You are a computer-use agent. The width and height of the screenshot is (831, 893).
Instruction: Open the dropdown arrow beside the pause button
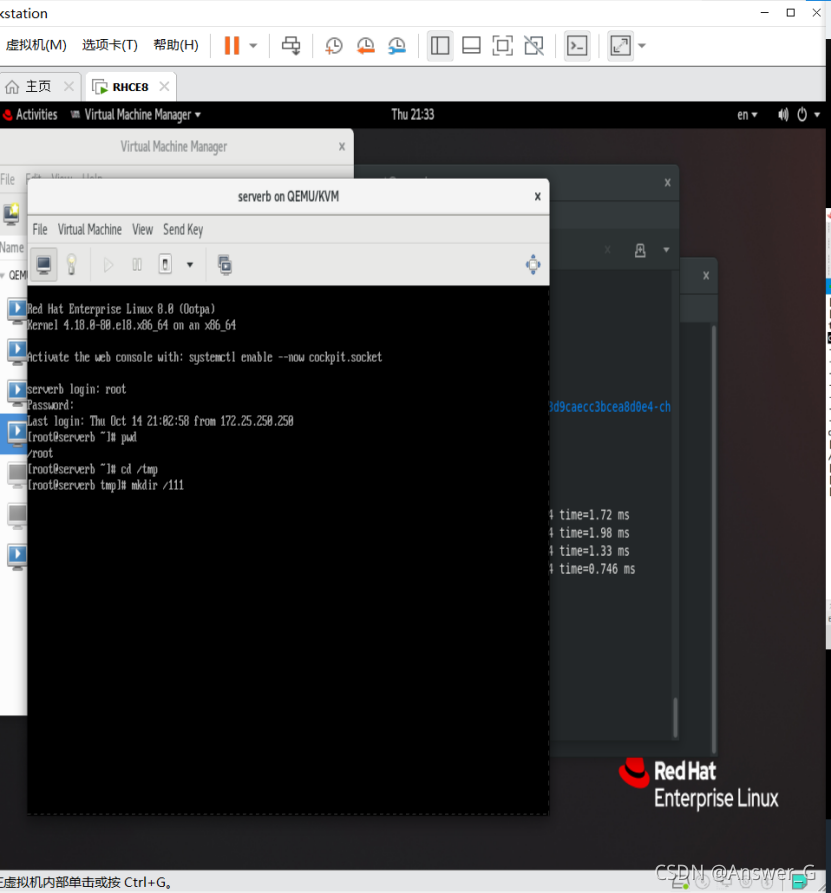(x=253, y=46)
